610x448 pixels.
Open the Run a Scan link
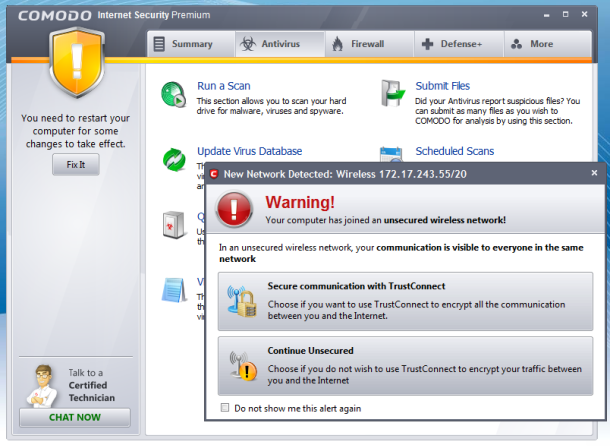coord(224,86)
